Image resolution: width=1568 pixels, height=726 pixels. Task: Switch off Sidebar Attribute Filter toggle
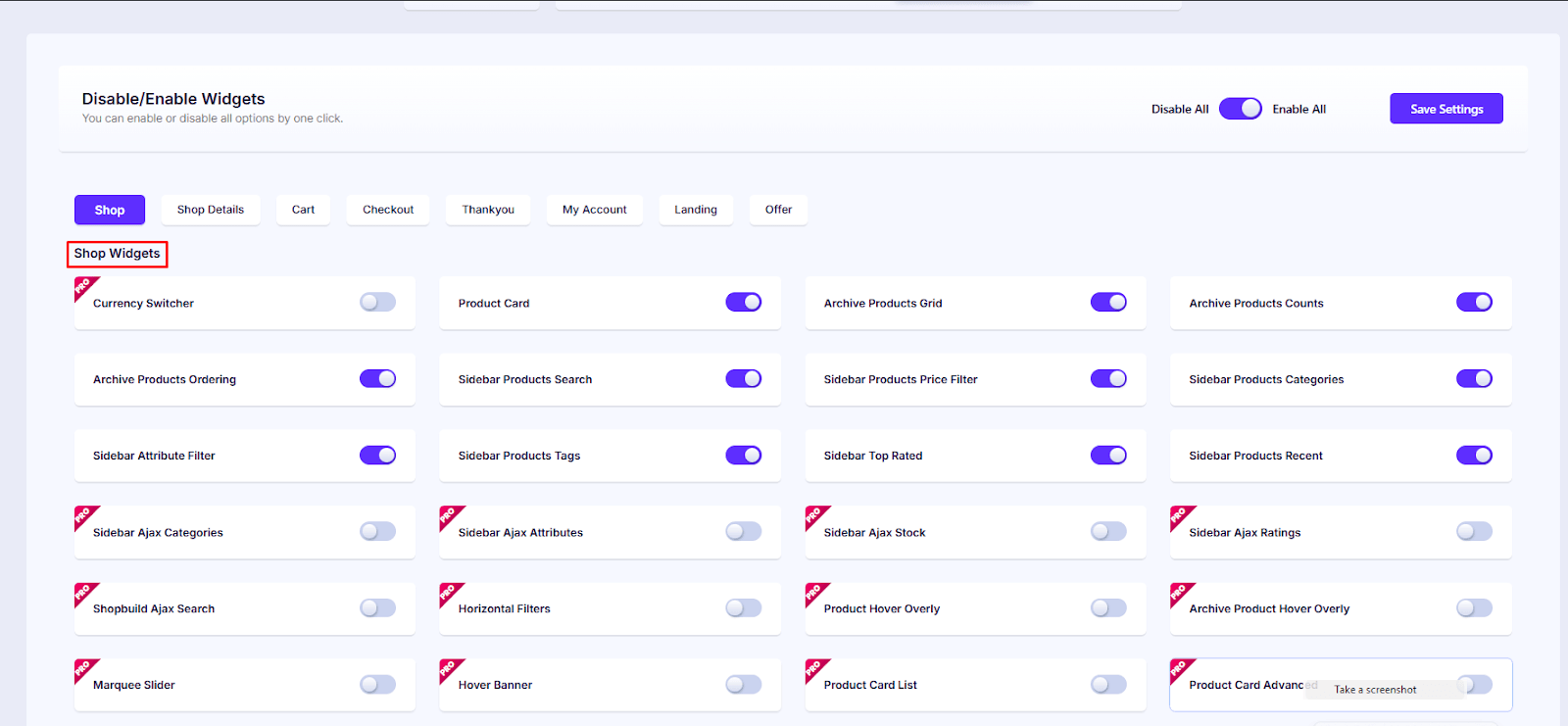pos(377,455)
